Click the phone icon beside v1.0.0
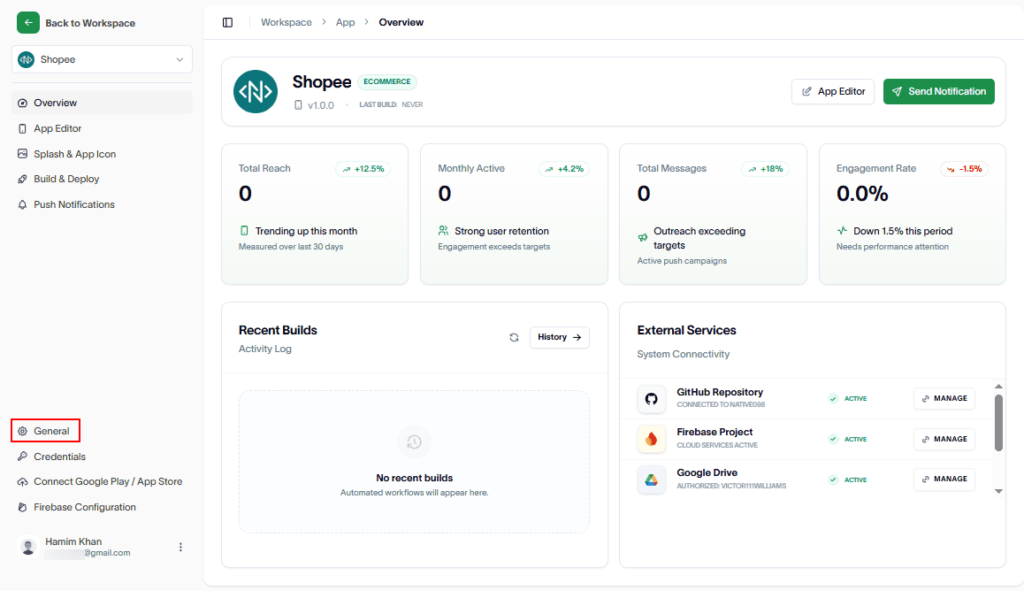The image size is (1024, 591). pos(298,105)
